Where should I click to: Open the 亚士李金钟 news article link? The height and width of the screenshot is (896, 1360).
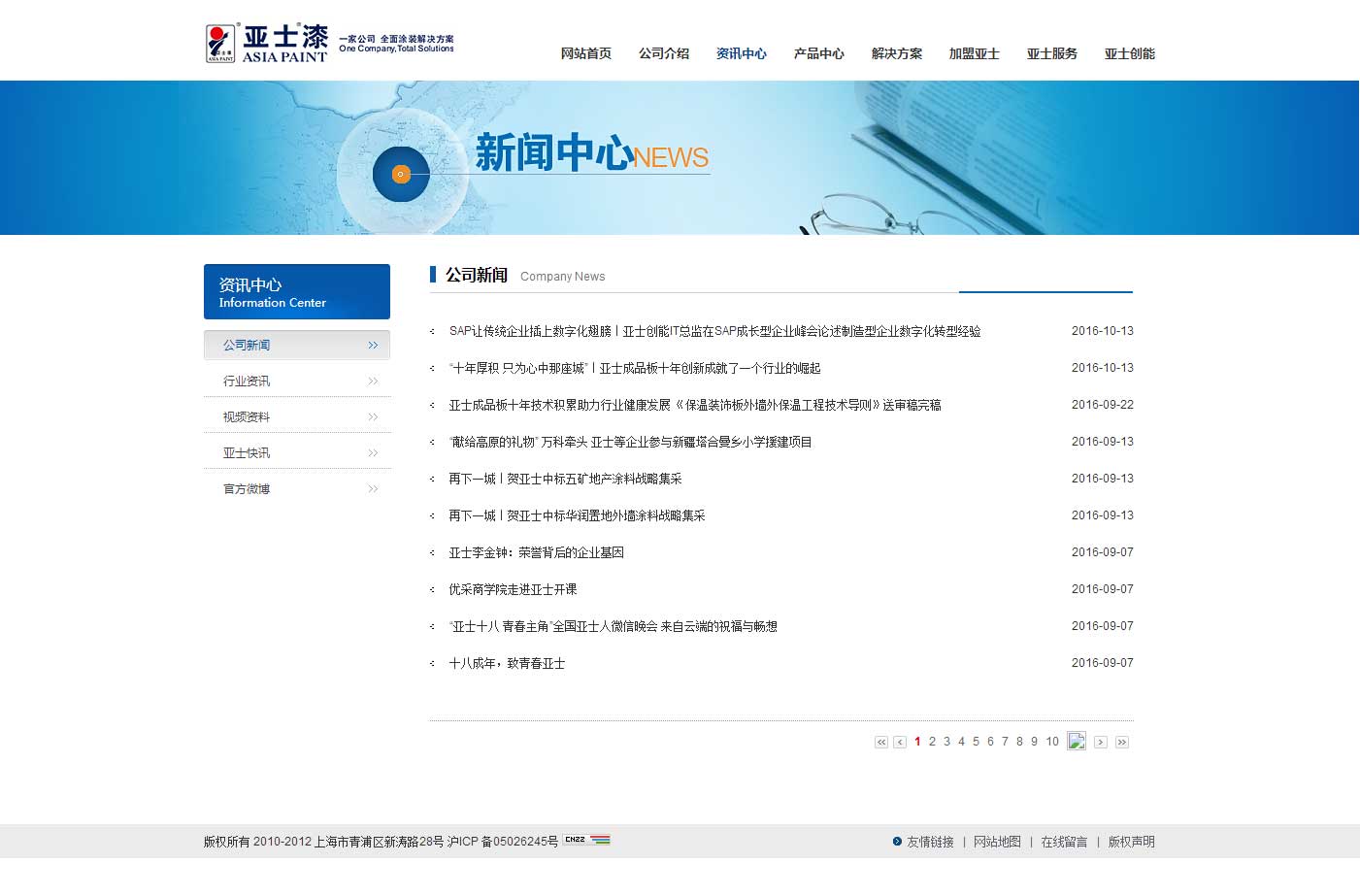[536, 553]
